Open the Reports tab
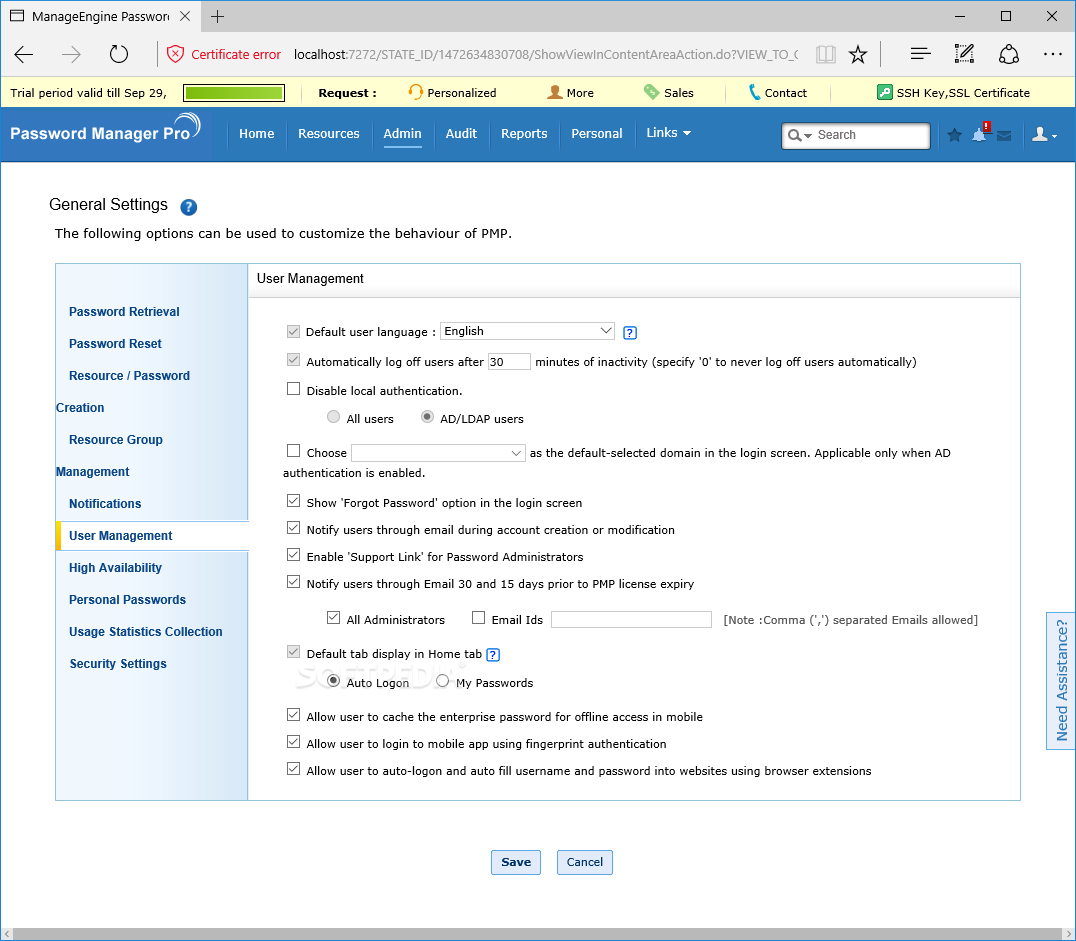The height and width of the screenshot is (941, 1076). (x=524, y=134)
